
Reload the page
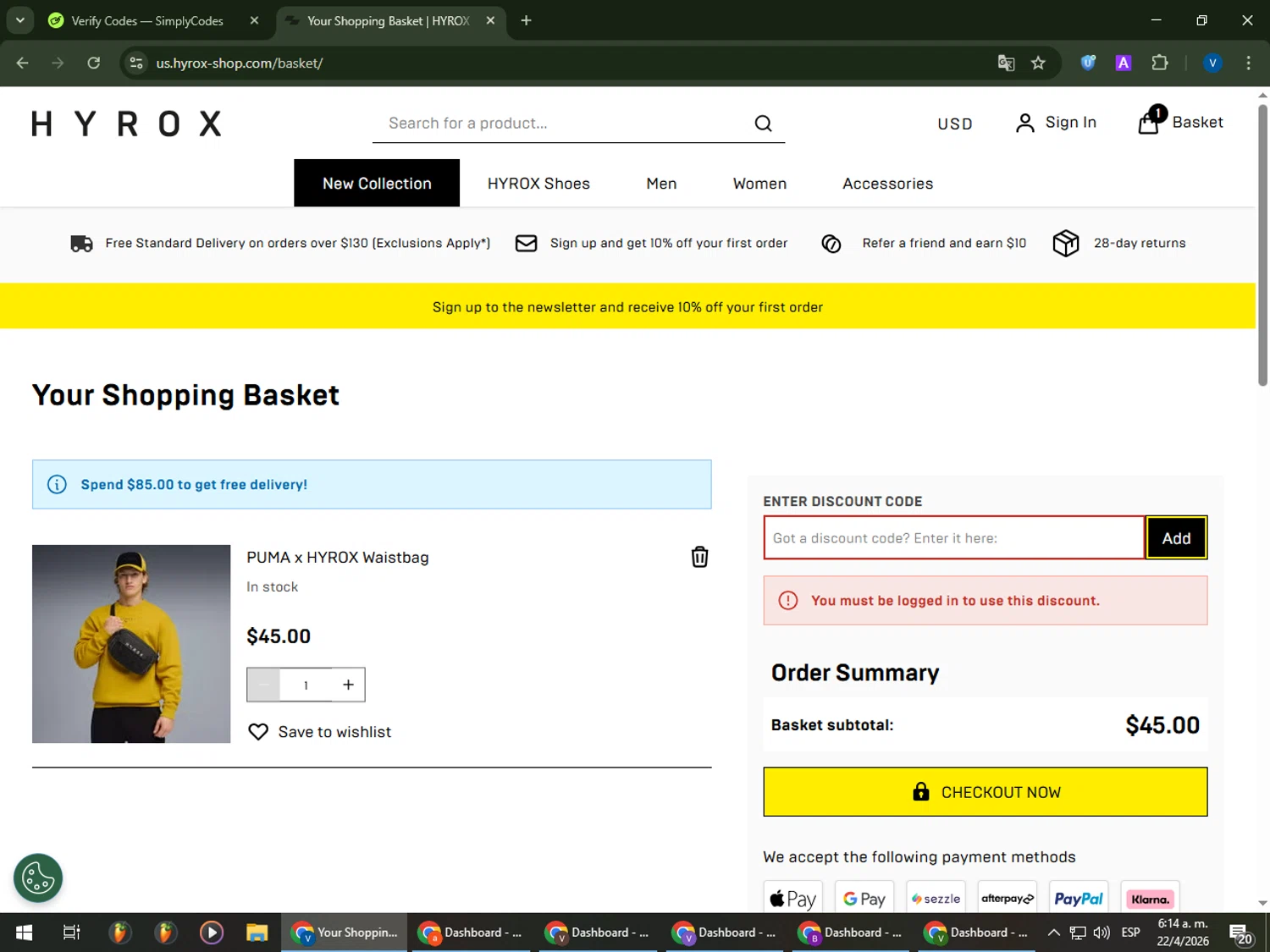tap(93, 63)
